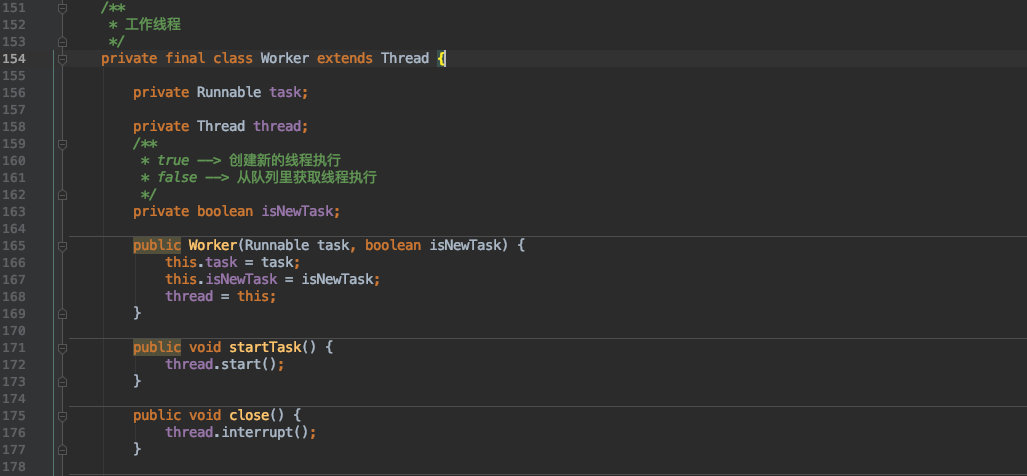Collapse the Worker constructor fold at line 165
This screenshot has width=1027, height=476.
(62, 246)
